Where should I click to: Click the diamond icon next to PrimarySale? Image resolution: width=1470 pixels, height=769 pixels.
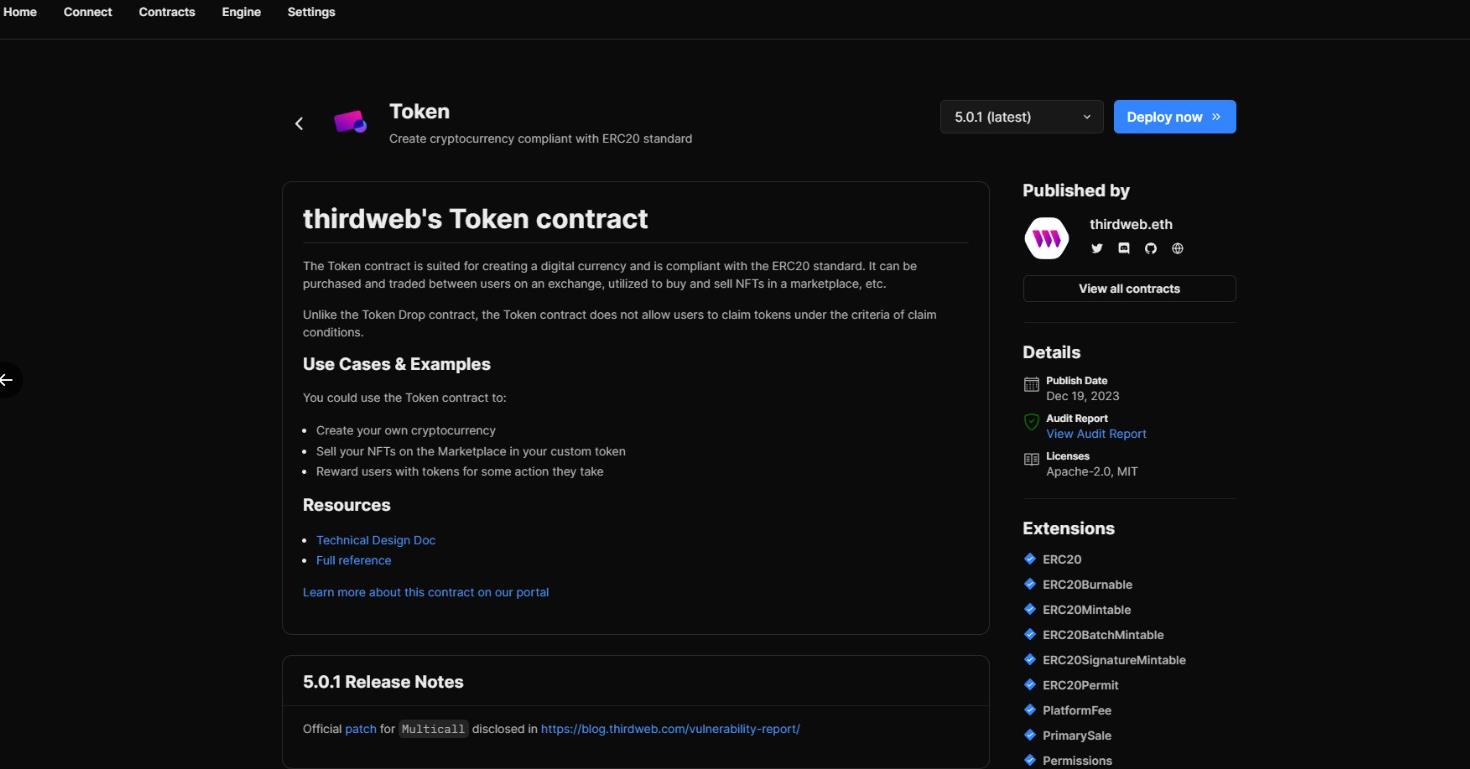(x=1030, y=735)
